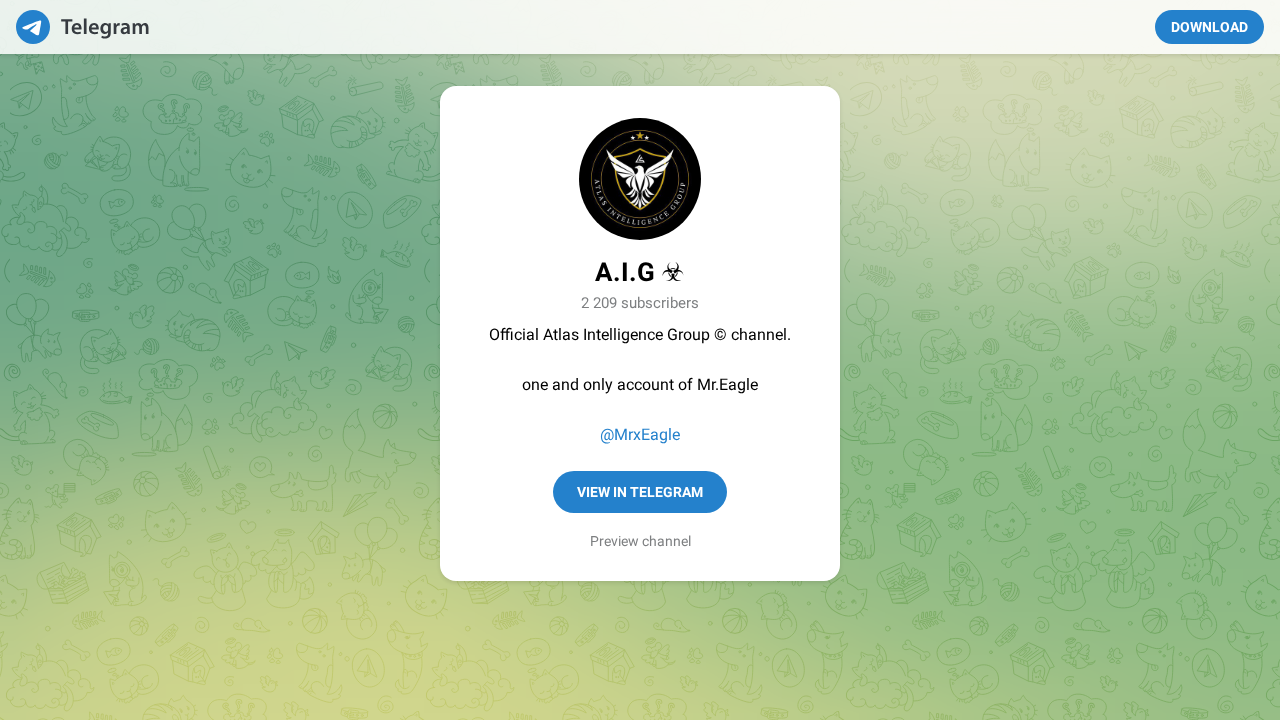This screenshot has height=720, width=1280.
Task: Click the word 'channel.' ending the description
Action: (761, 335)
